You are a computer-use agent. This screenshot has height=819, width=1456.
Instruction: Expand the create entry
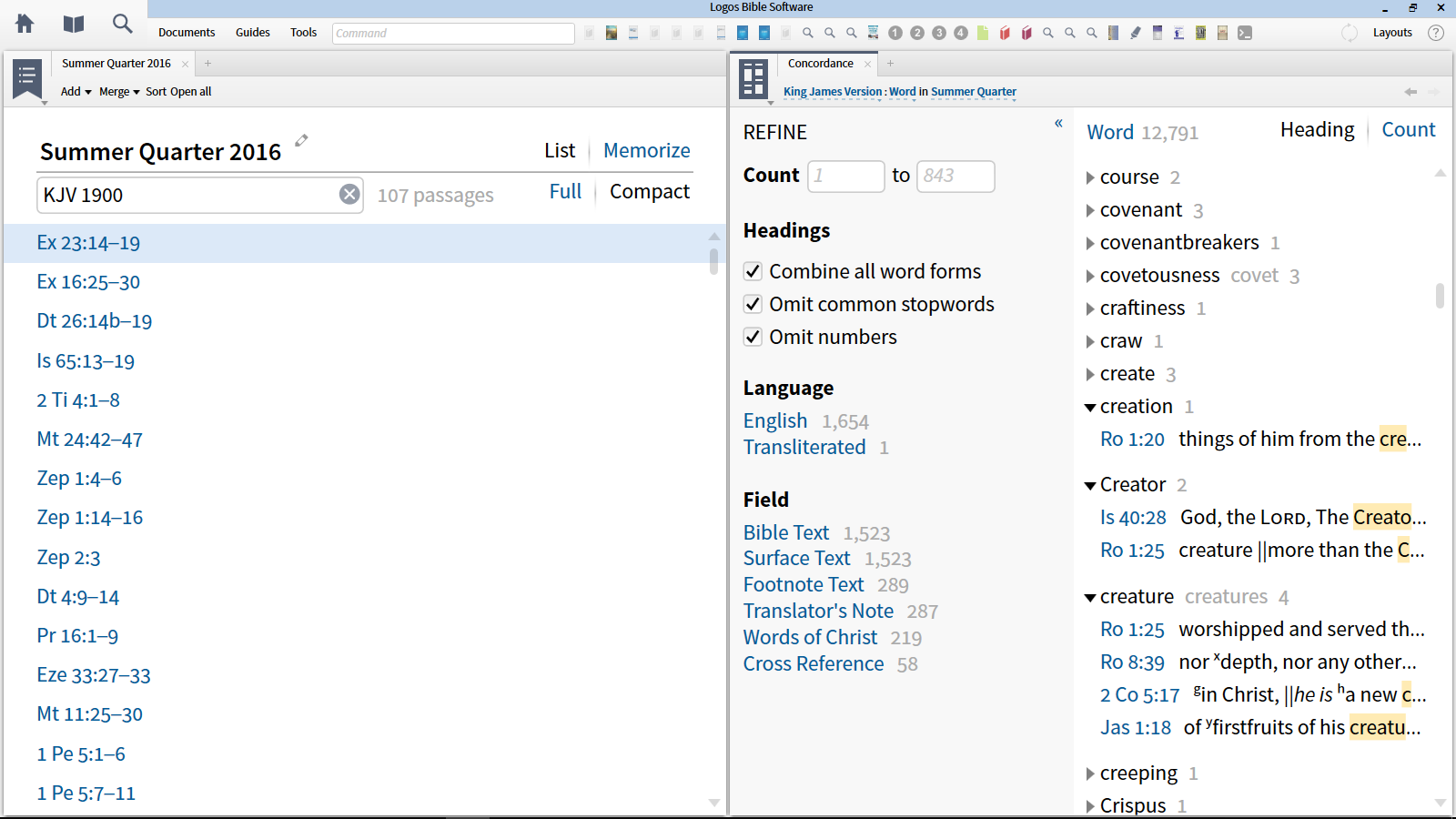coord(1090,374)
